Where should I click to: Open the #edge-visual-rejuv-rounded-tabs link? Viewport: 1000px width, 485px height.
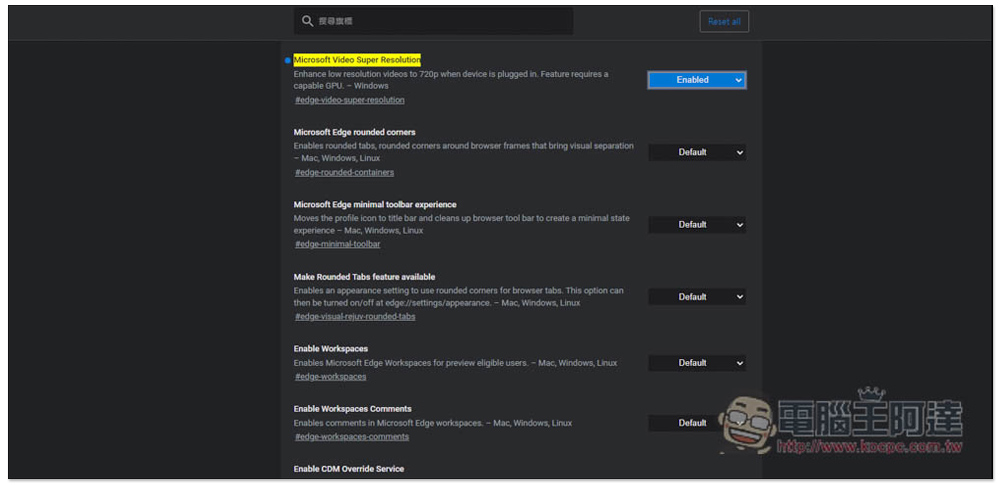click(355, 316)
